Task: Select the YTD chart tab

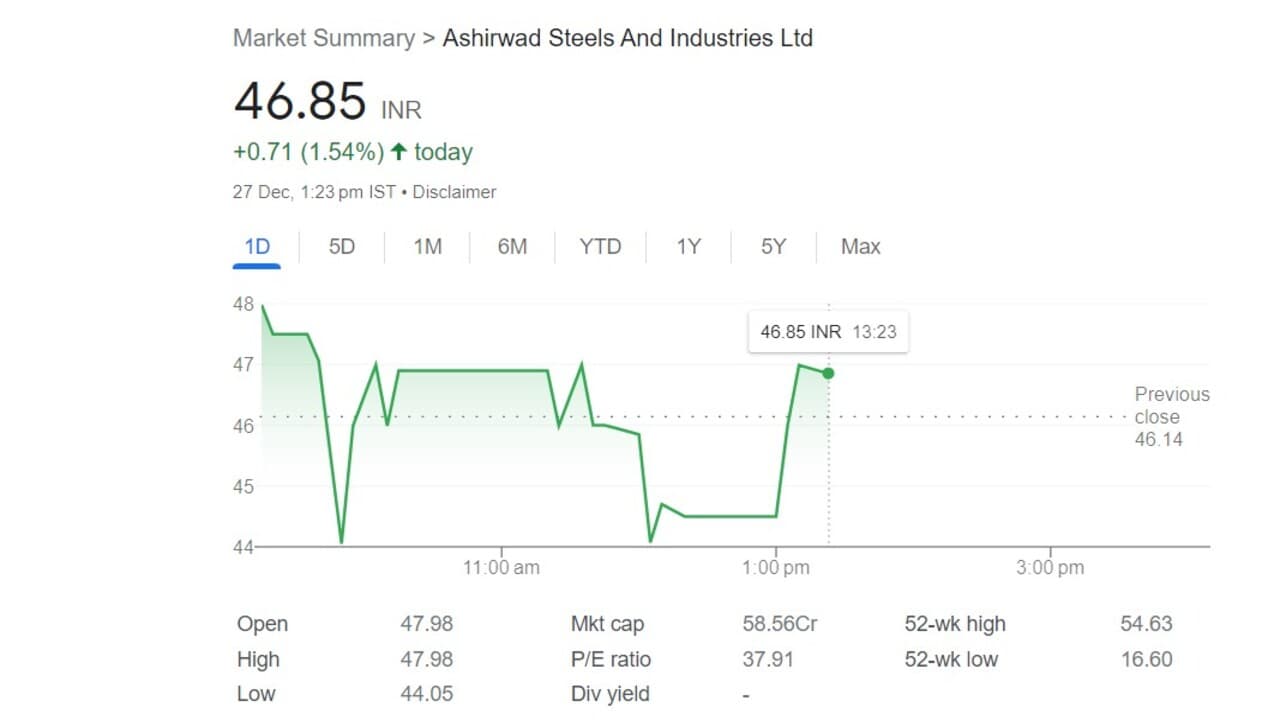Action: click(600, 246)
